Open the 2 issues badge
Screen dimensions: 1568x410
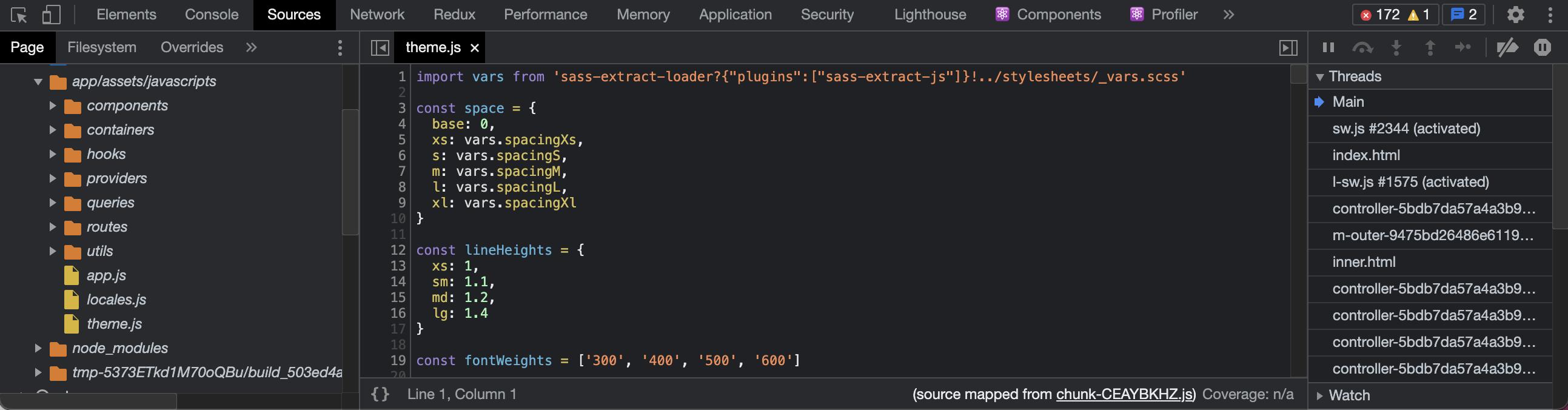[1464, 15]
